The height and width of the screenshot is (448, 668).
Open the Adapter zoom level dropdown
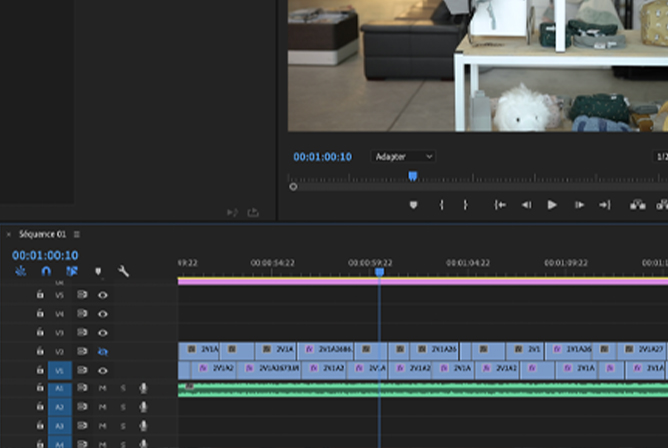click(x=403, y=157)
